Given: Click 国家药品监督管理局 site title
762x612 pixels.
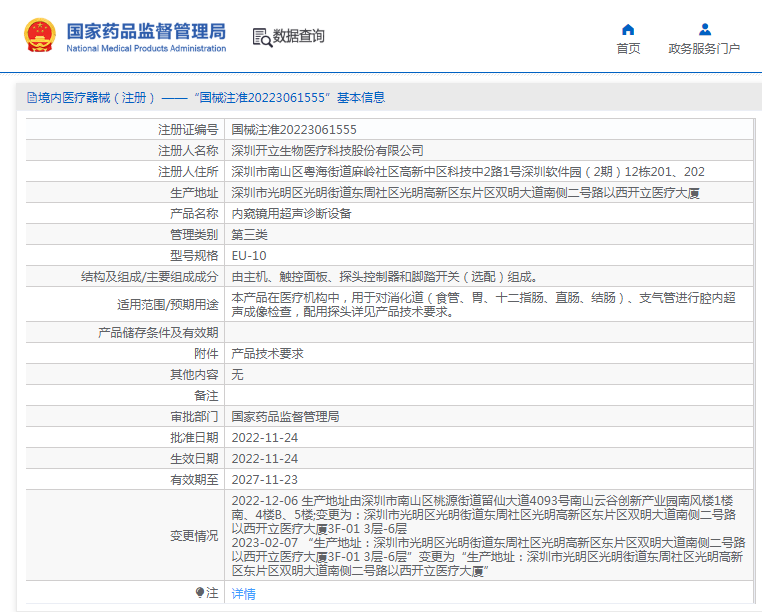Looking at the screenshot, I should (x=146, y=31).
